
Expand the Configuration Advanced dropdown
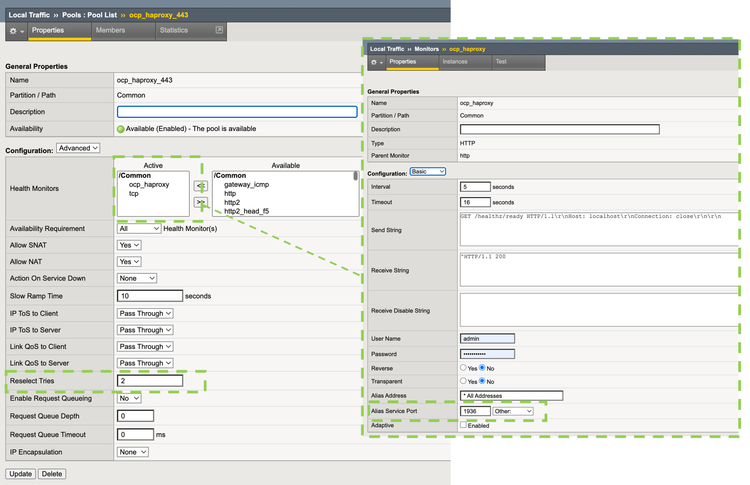point(79,148)
